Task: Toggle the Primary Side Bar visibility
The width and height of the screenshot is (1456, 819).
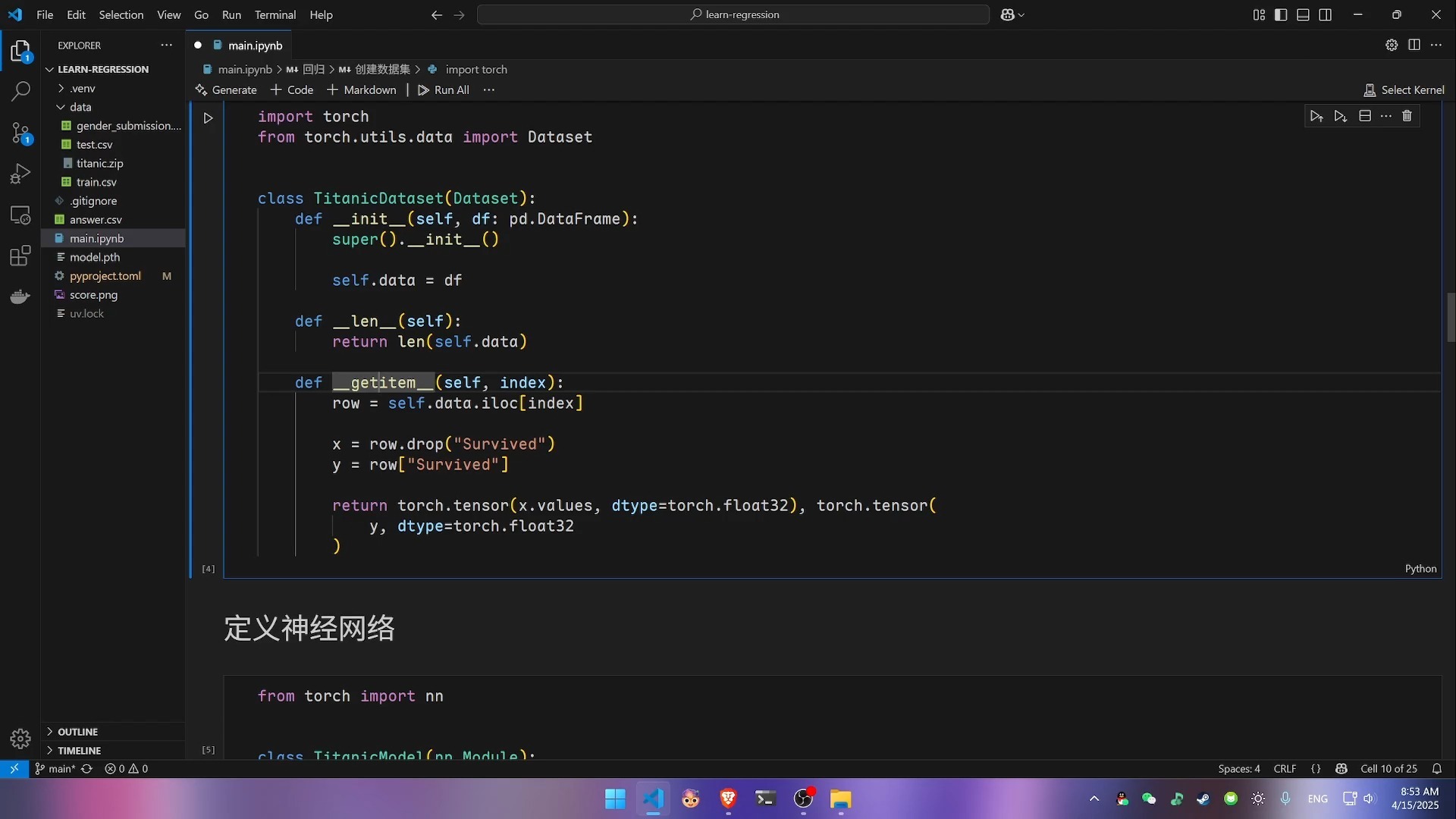Action: [1281, 15]
